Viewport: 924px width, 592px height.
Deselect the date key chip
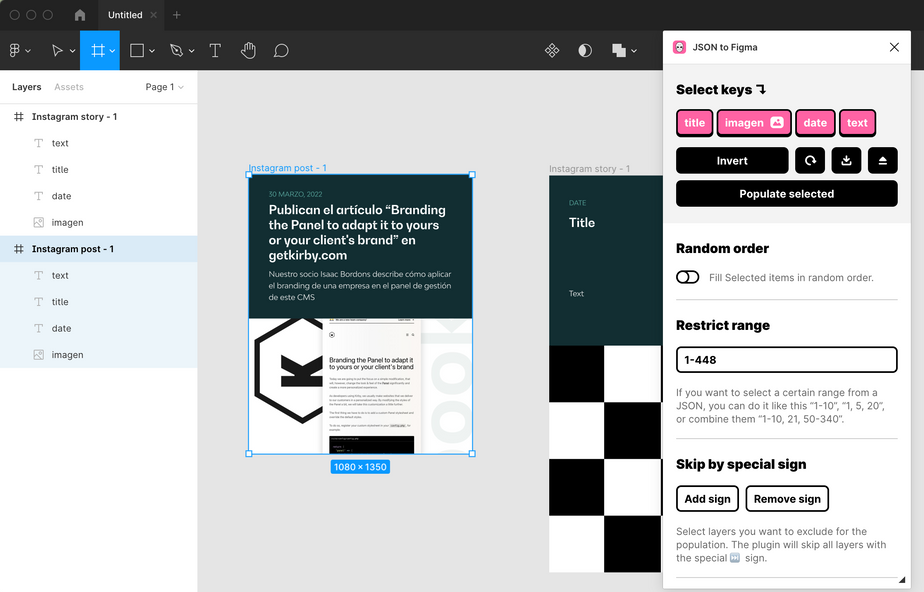tap(815, 123)
